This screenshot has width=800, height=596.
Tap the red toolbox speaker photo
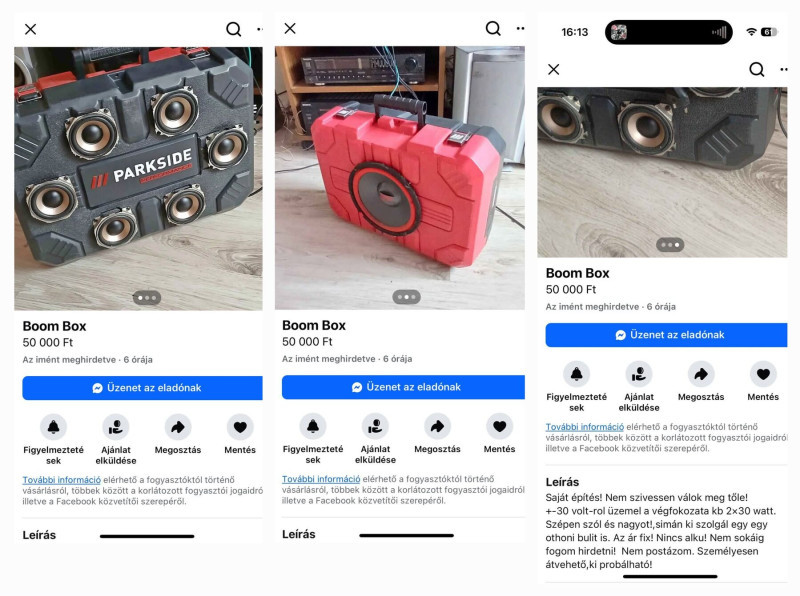pyautogui.click(x=399, y=178)
